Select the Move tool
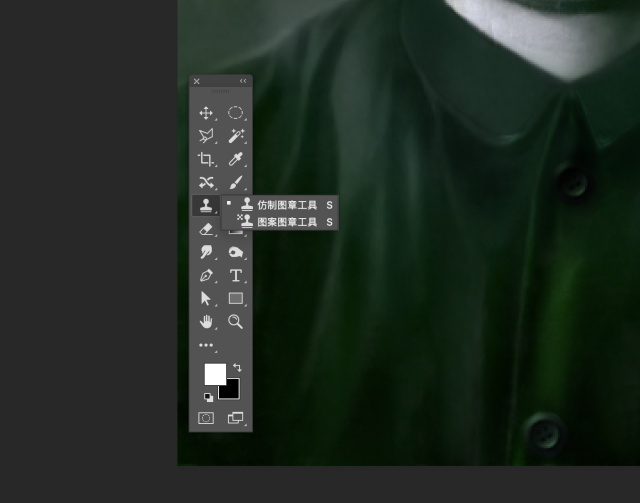This screenshot has width=640, height=503. [x=206, y=113]
